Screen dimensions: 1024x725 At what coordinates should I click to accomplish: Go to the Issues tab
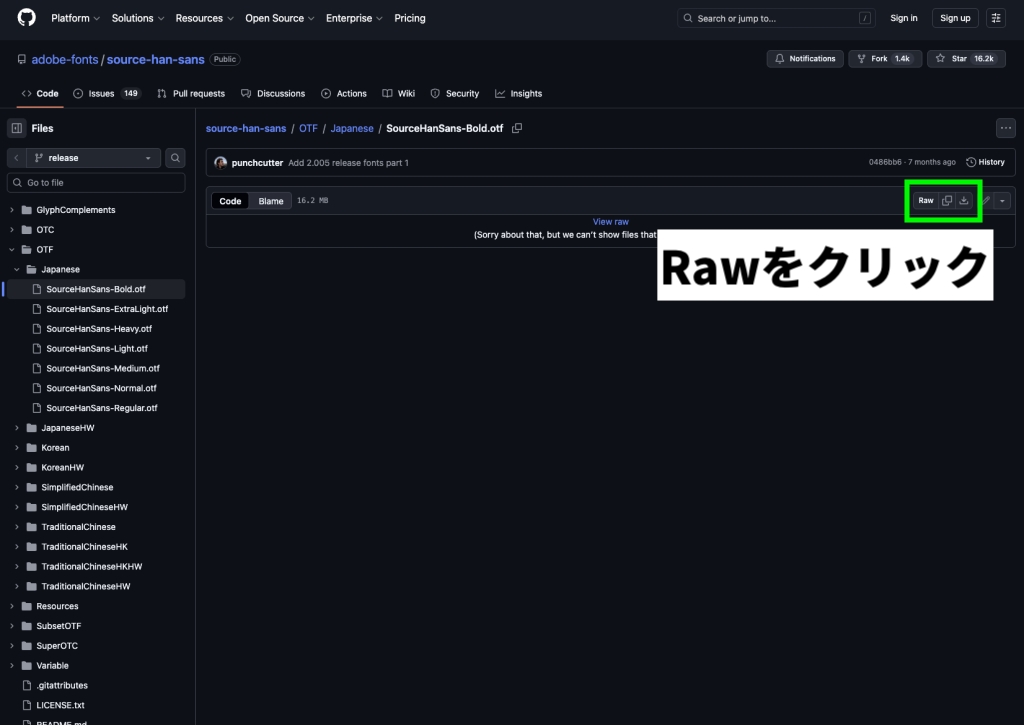(106, 93)
